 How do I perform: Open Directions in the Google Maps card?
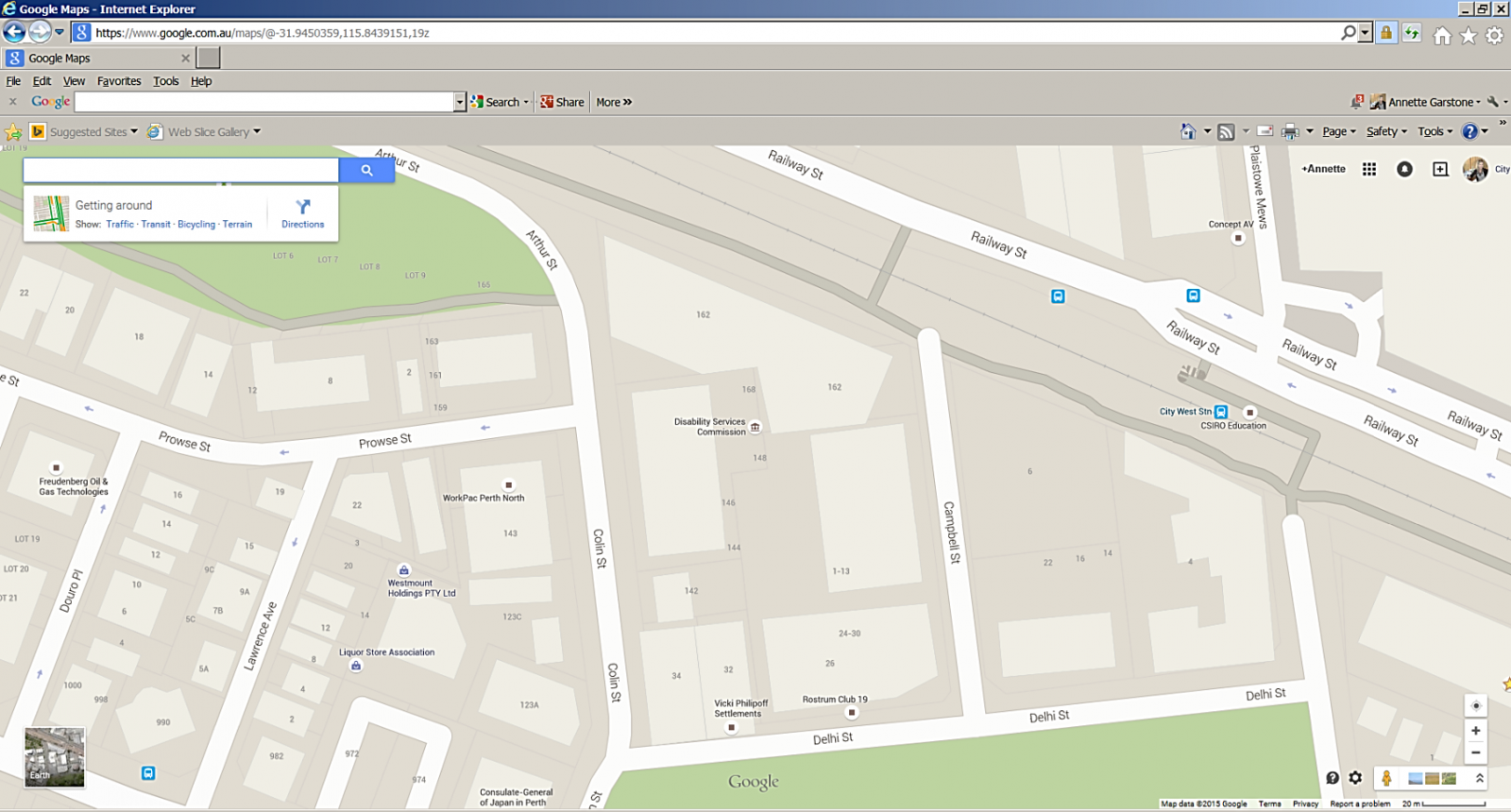(x=302, y=214)
